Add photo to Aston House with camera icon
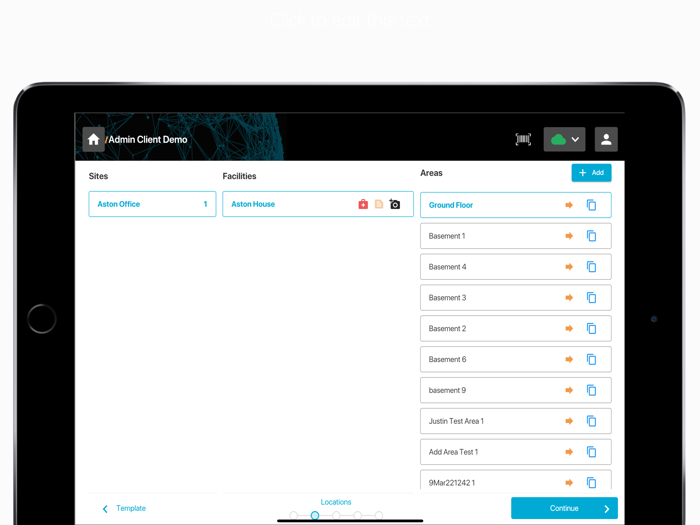This screenshot has height=525, width=700. (395, 204)
